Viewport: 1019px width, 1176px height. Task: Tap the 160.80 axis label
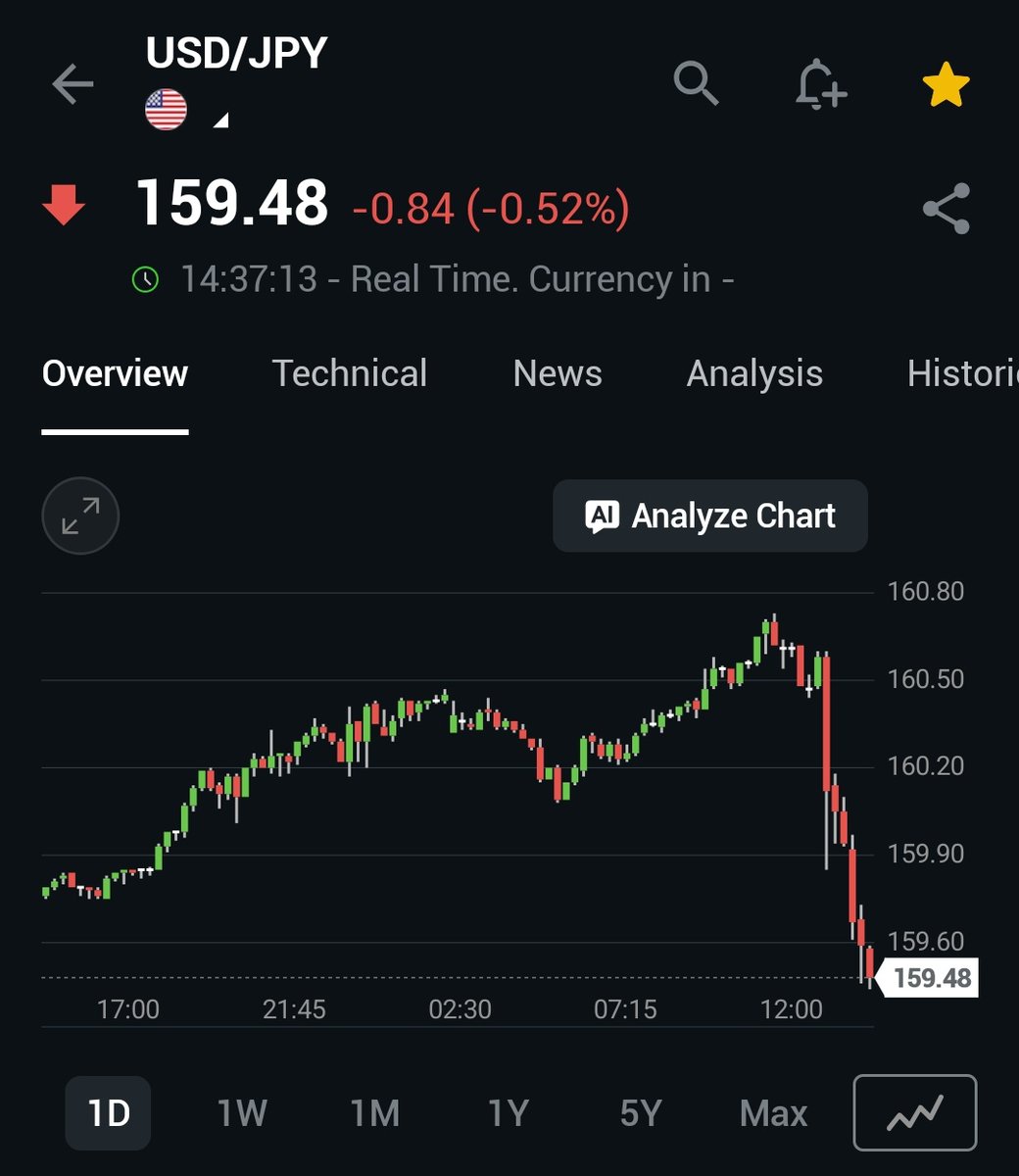[x=926, y=592]
